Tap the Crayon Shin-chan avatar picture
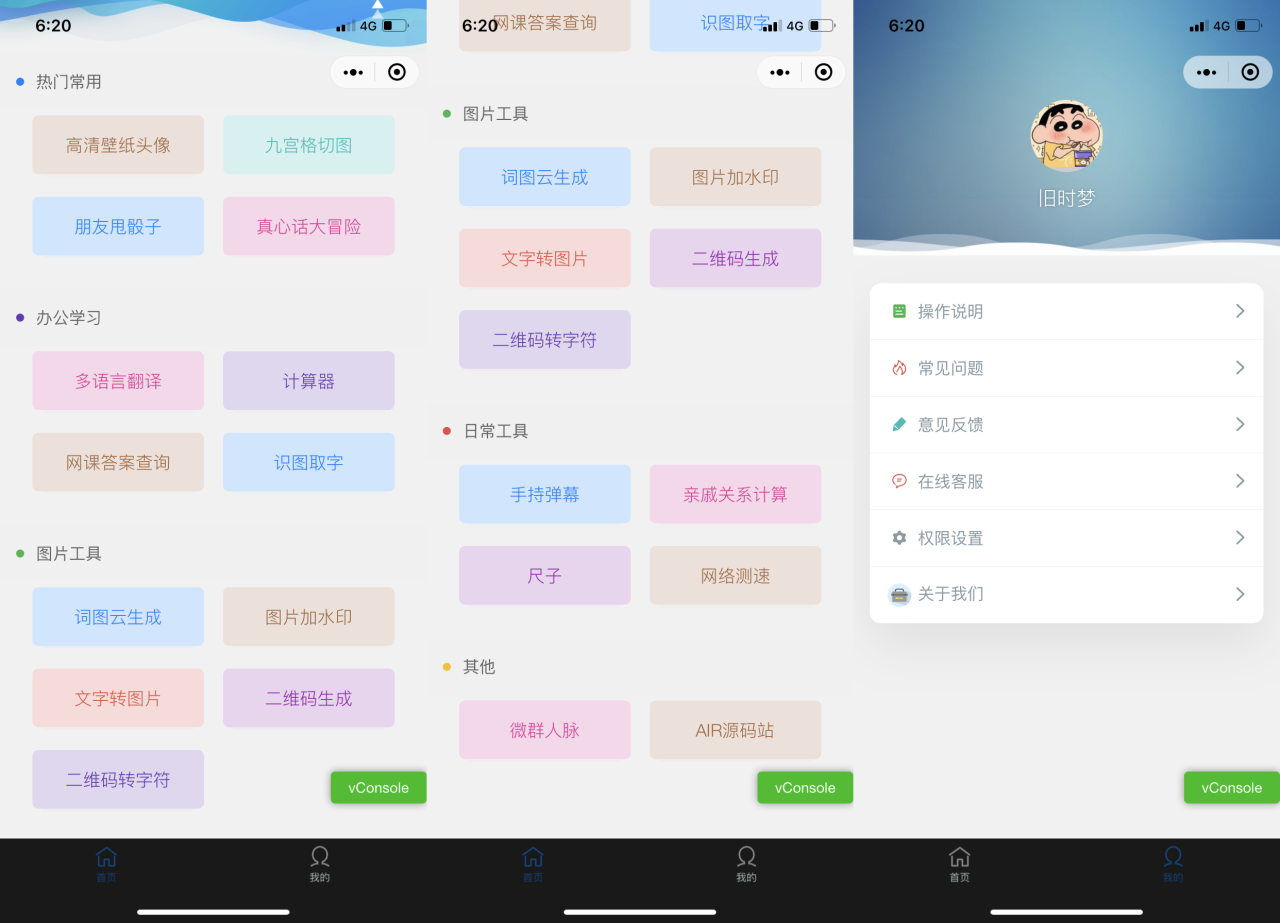The height and width of the screenshot is (923, 1280). pyautogui.click(x=1066, y=136)
